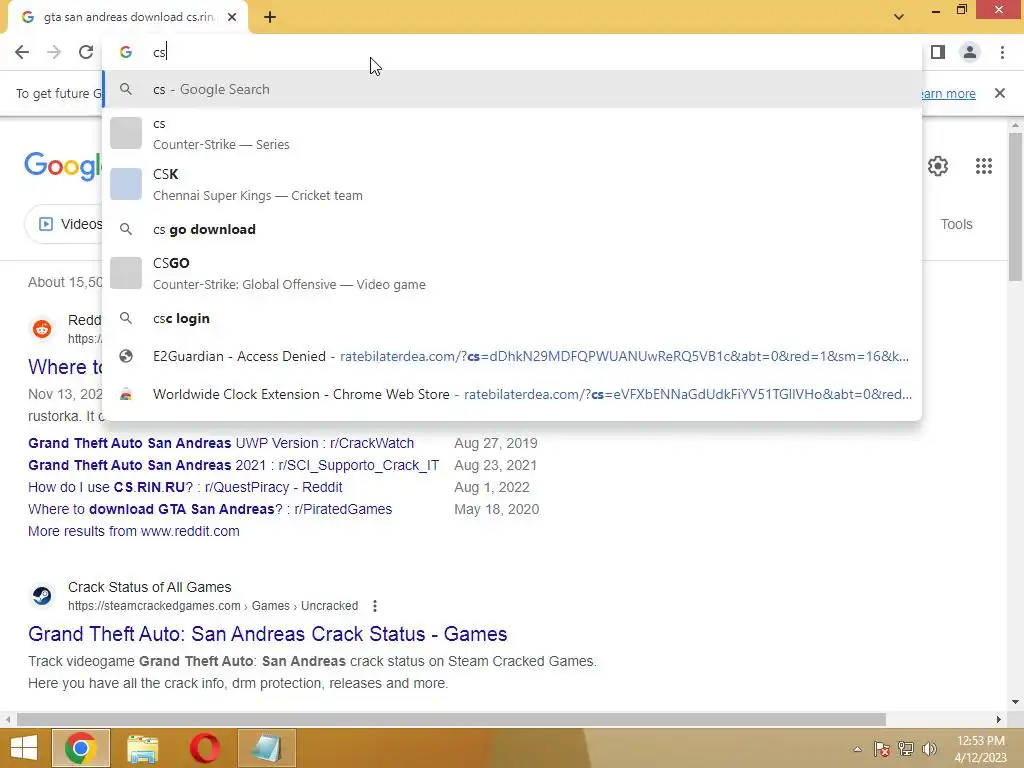Open the three-dot menu for steamcrackedgames result
This screenshot has height=768, width=1024.
[375, 606]
